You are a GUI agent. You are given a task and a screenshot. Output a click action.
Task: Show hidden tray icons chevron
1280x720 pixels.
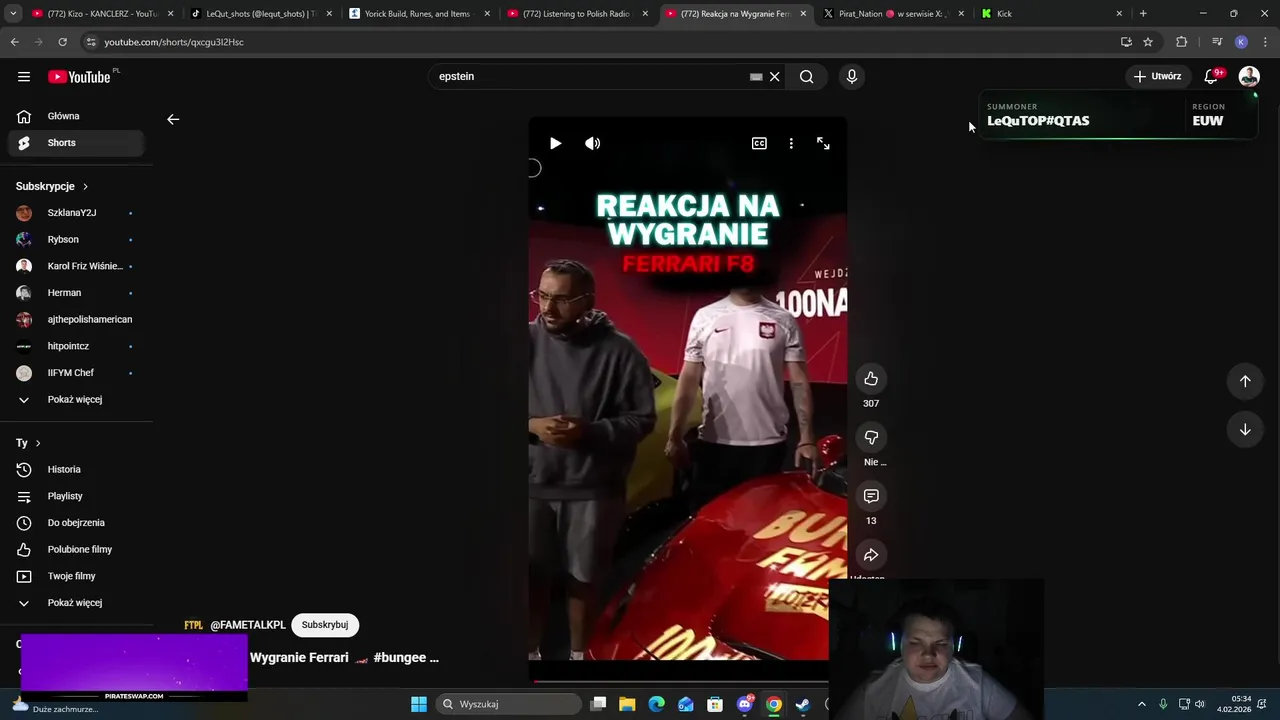1142,704
